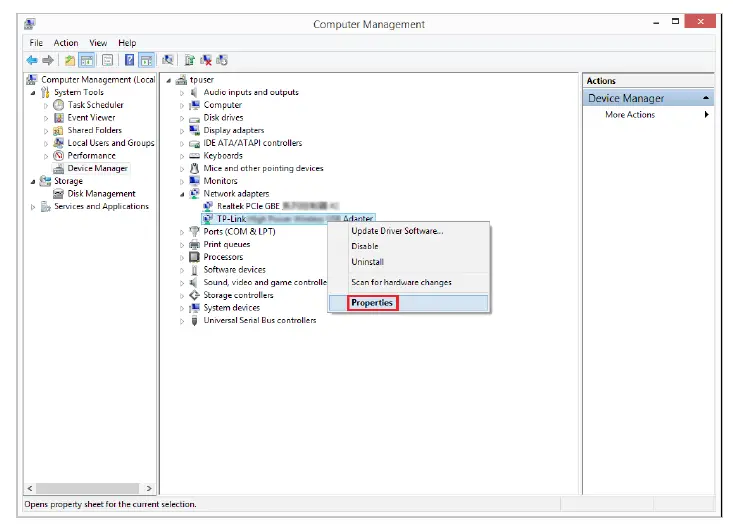The height and width of the screenshot is (525, 733).
Task: Click the left pane horizontal scrollbar thumb
Action: point(87,488)
